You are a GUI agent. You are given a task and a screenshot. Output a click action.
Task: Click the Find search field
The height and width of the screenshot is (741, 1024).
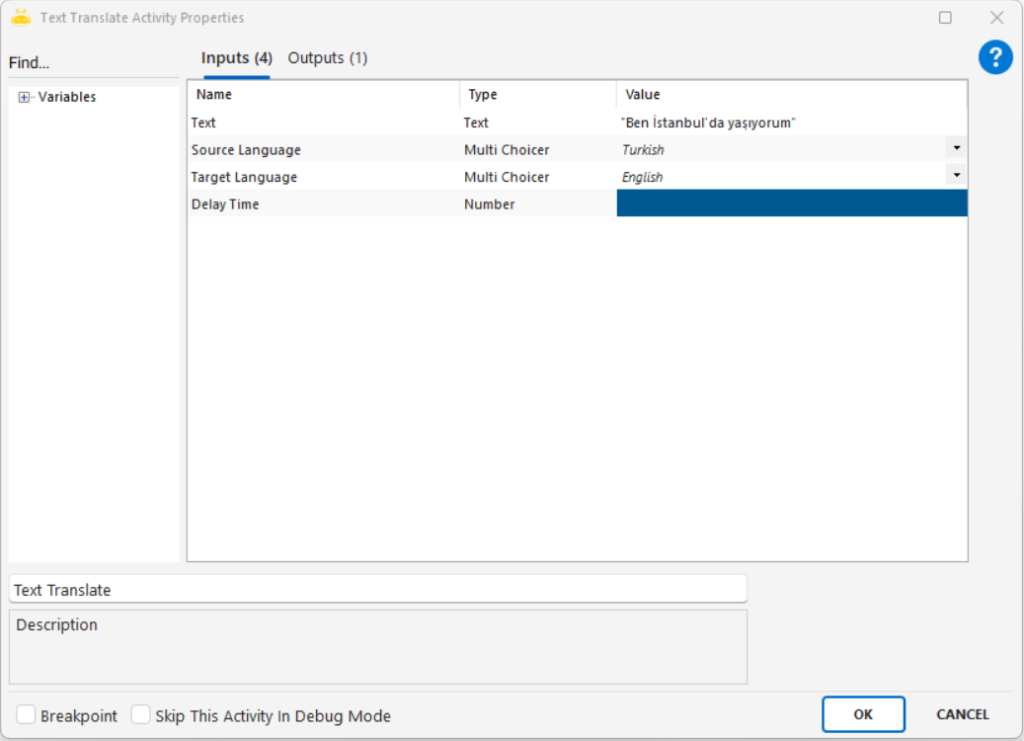pyautogui.click(x=92, y=63)
